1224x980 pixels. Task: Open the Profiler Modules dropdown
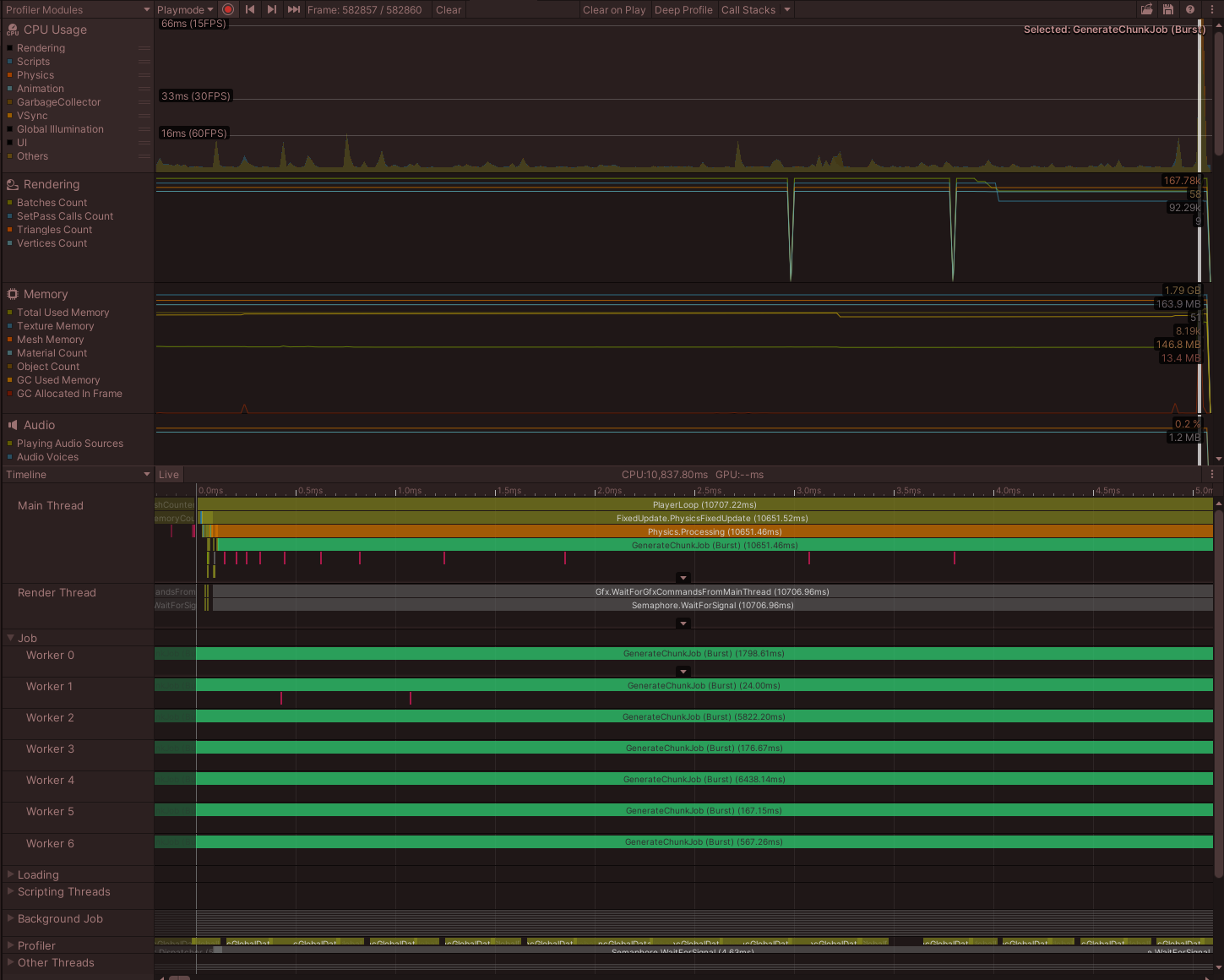click(77, 9)
